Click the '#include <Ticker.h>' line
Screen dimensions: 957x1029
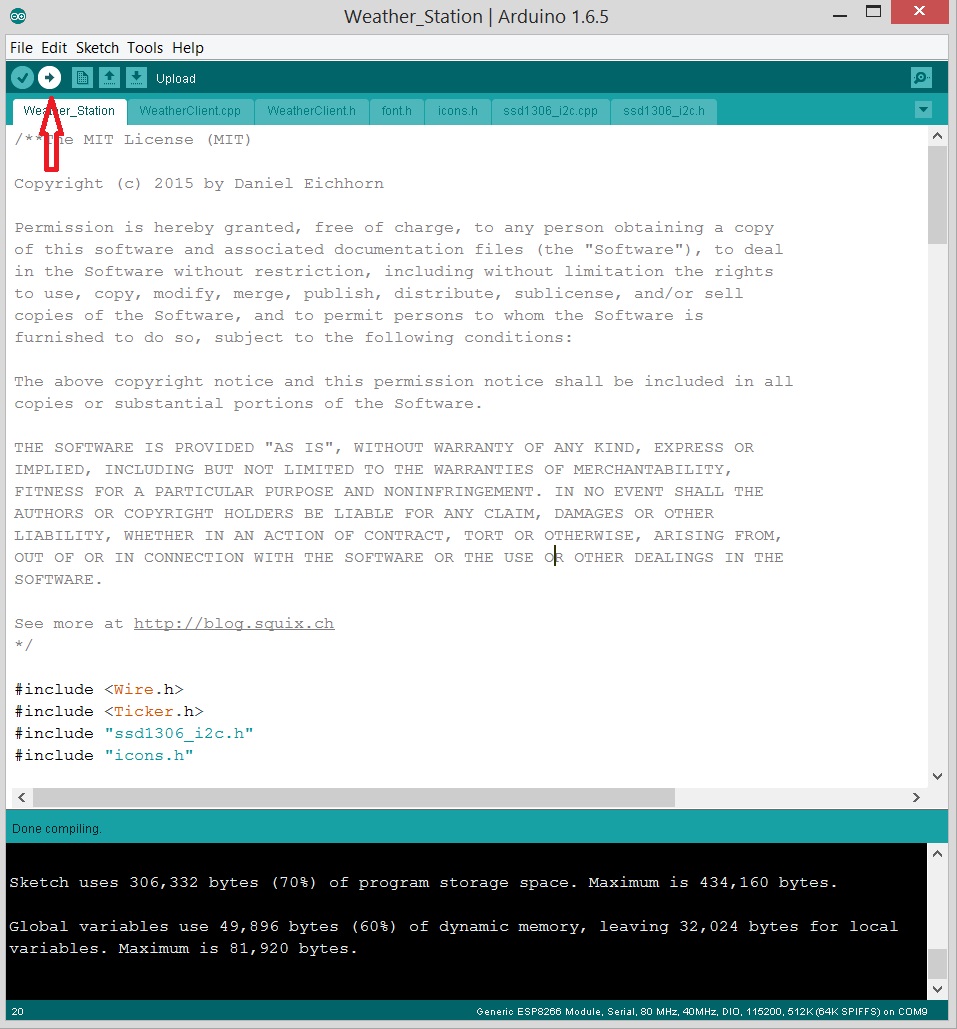coord(109,711)
